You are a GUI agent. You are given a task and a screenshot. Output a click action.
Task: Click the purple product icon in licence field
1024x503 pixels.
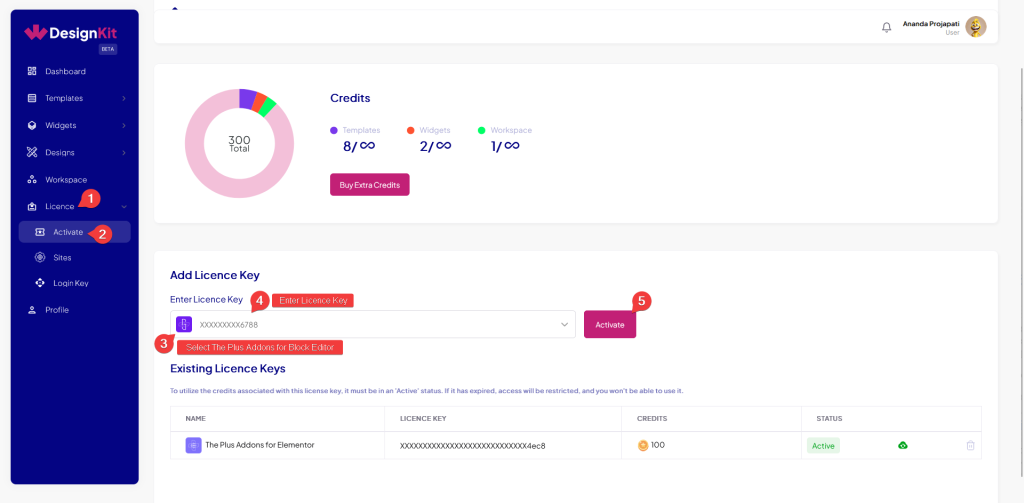coord(184,324)
